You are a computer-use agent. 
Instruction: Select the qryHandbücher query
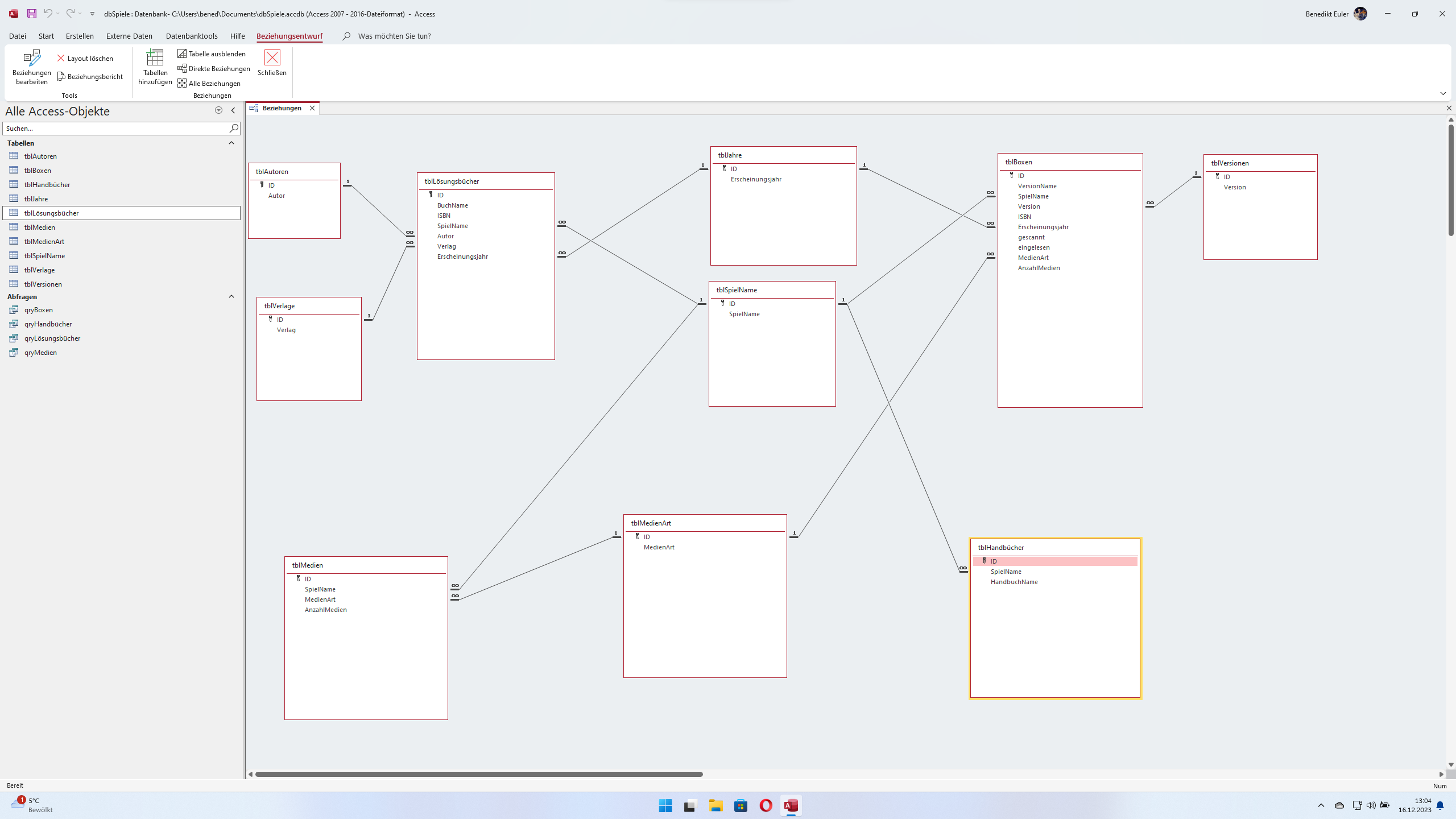pyautogui.click(x=48, y=324)
